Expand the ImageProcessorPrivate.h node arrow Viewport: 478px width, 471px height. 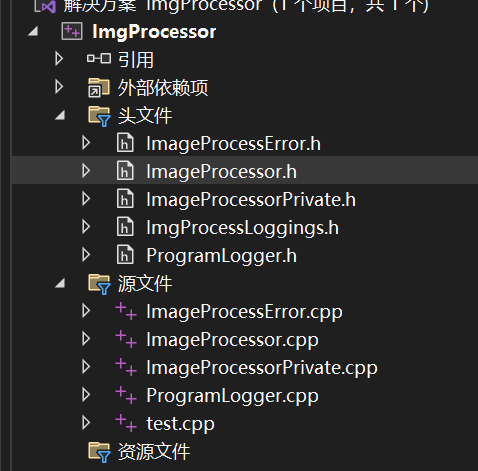click(86, 199)
